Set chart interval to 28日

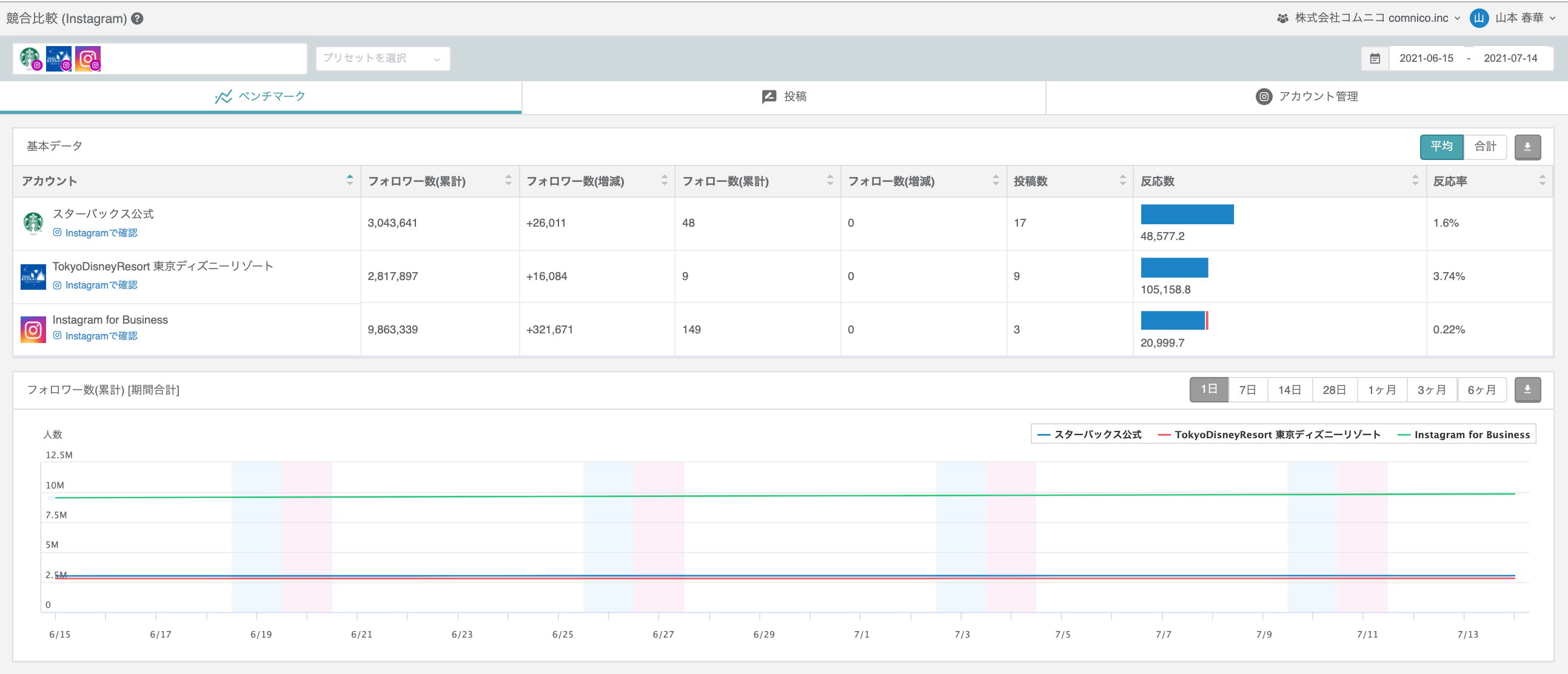[1335, 389]
